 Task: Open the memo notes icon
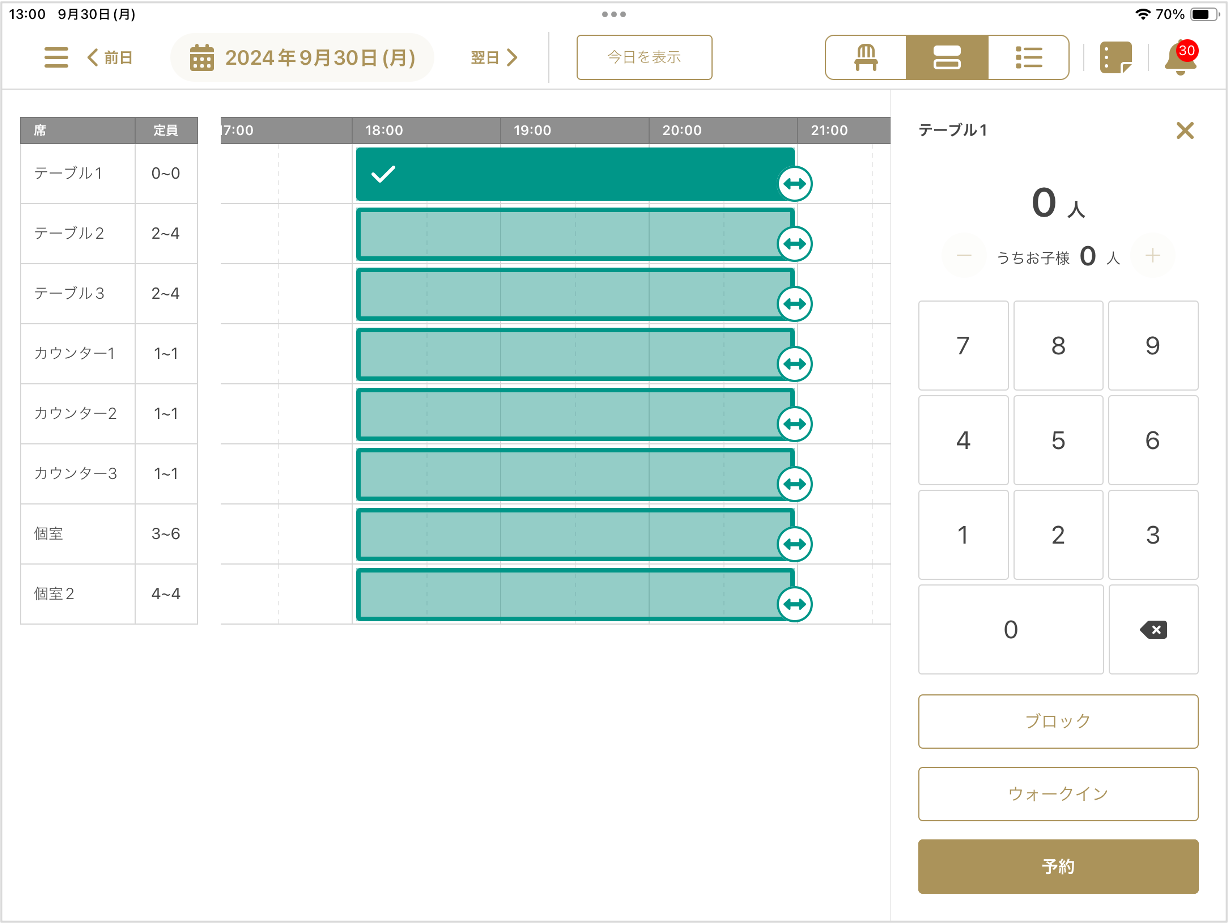tap(1115, 58)
